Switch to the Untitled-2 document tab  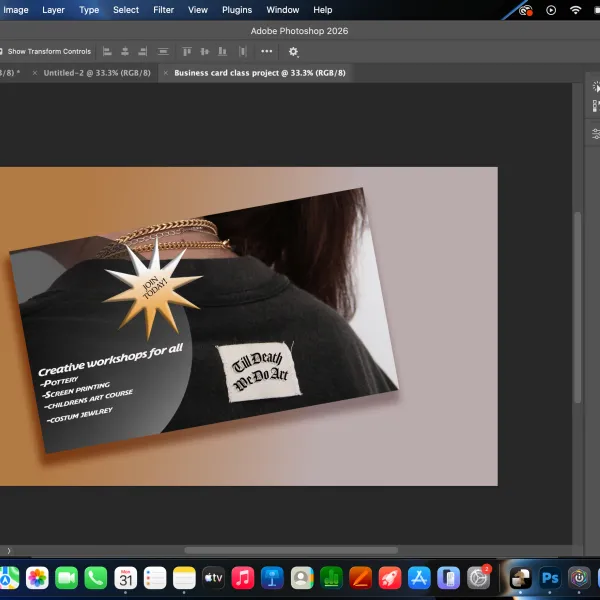pyautogui.click(x=97, y=73)
